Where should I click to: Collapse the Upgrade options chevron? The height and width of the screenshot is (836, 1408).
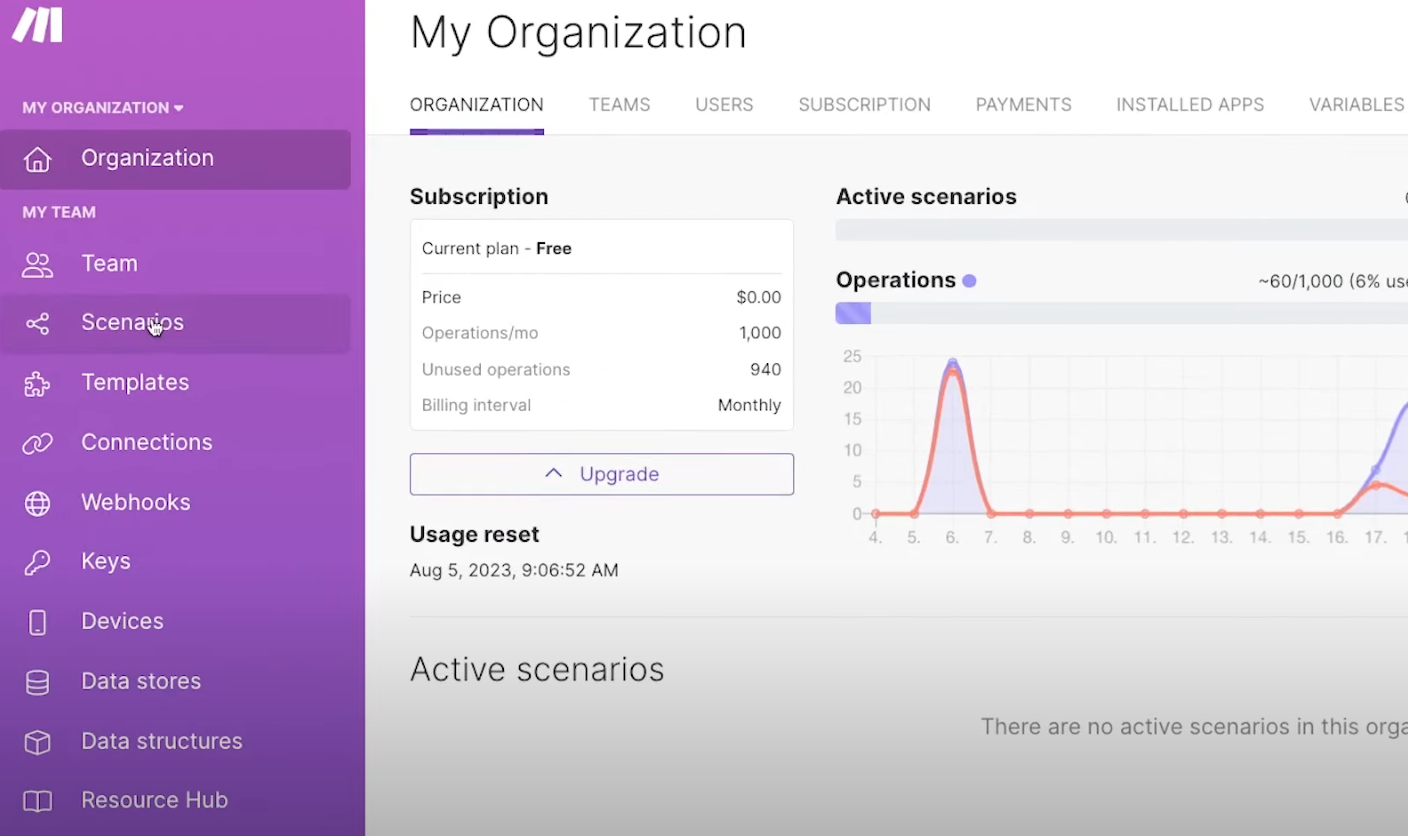pos(553,473)
